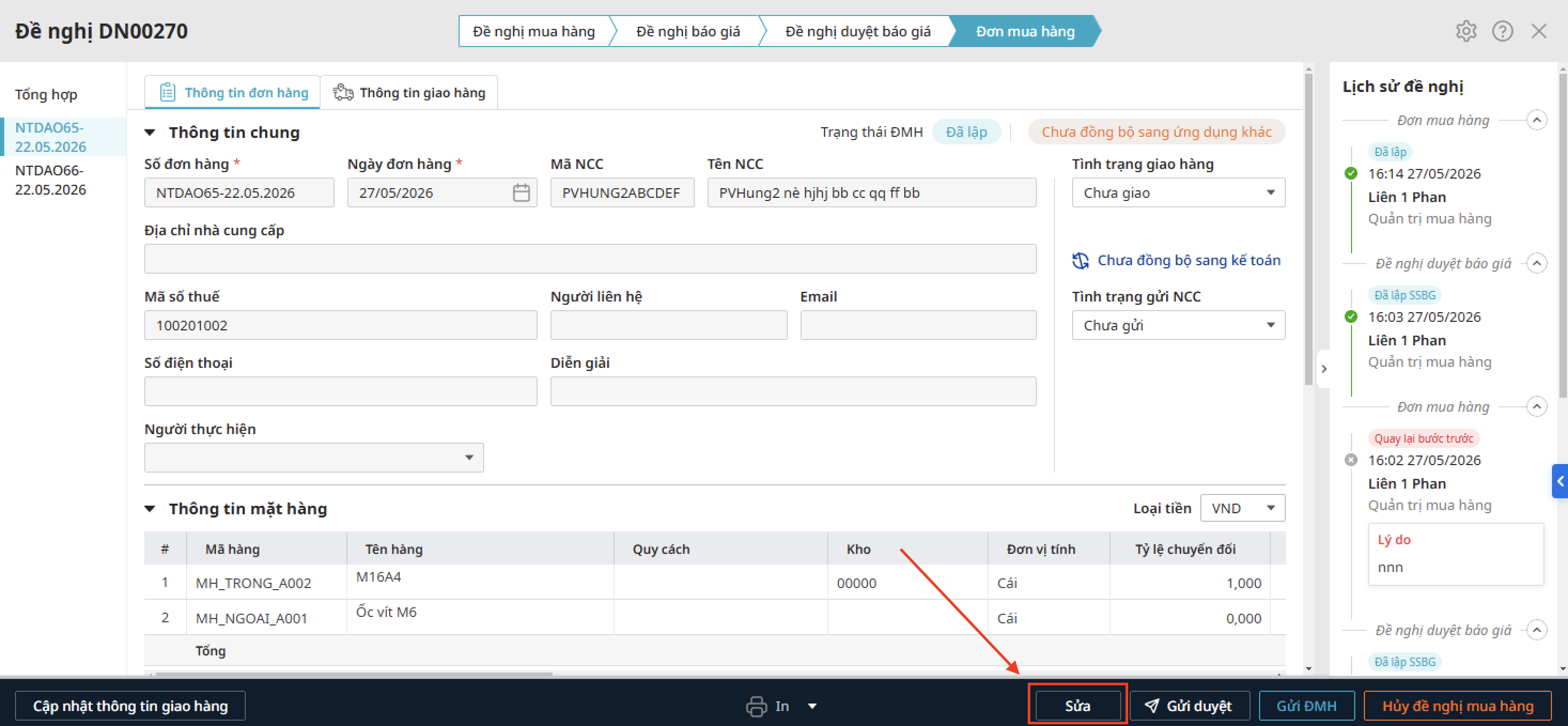This screenshot has width=1568, height=726.
Task: Click the Email field
Action: click(x=918, y=325)
